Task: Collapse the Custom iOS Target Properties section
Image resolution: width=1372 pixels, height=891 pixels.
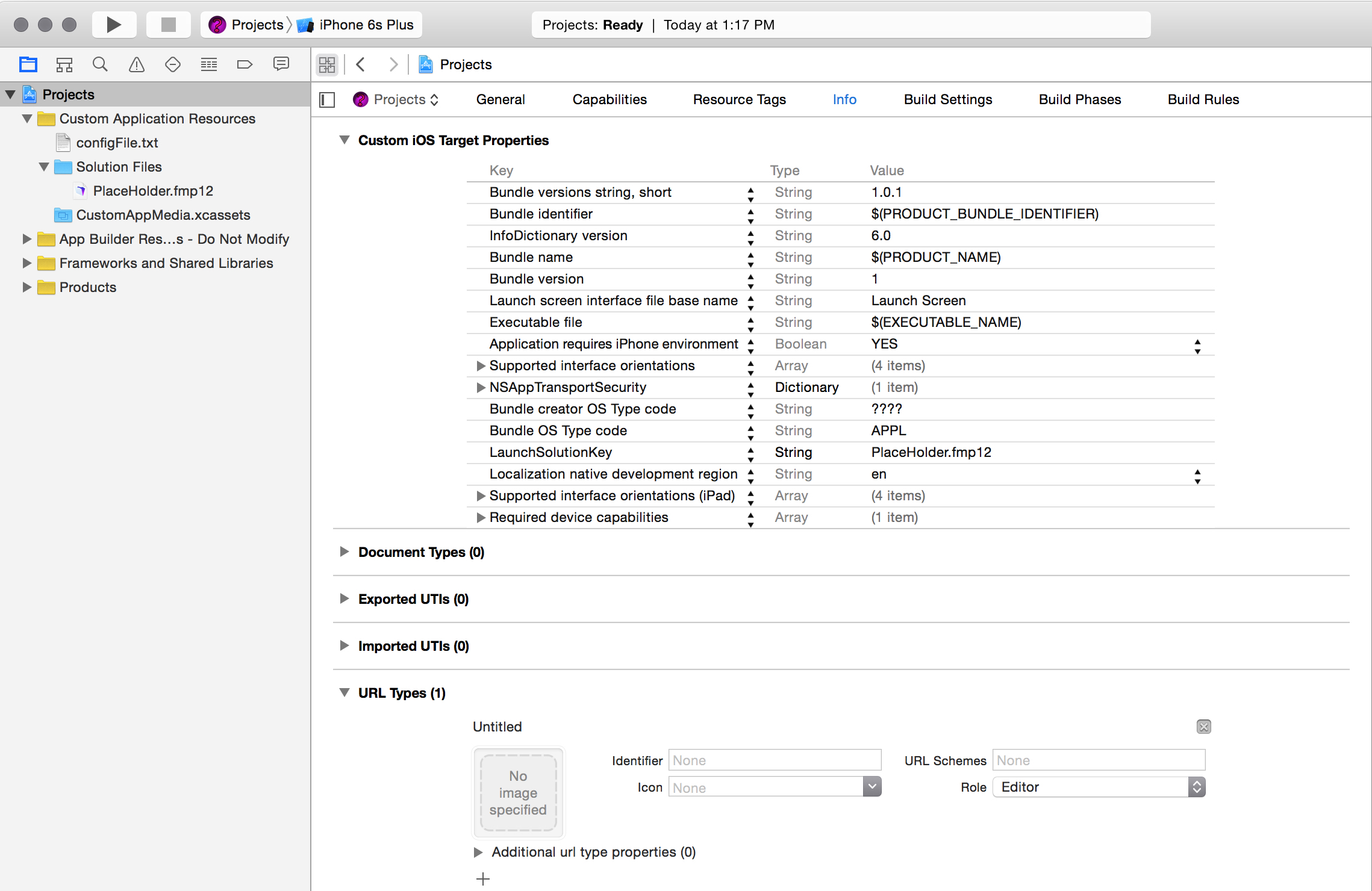Action: pyautogui.click(x=344, y=139)
